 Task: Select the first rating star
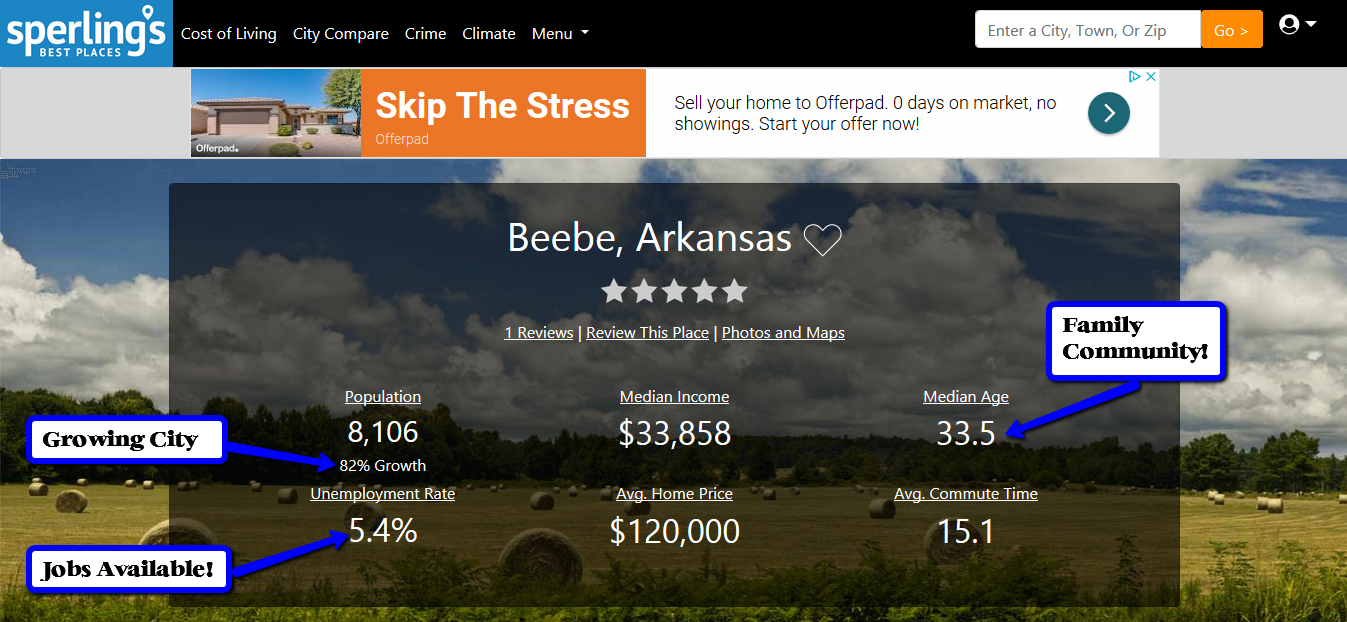[613, 291]
